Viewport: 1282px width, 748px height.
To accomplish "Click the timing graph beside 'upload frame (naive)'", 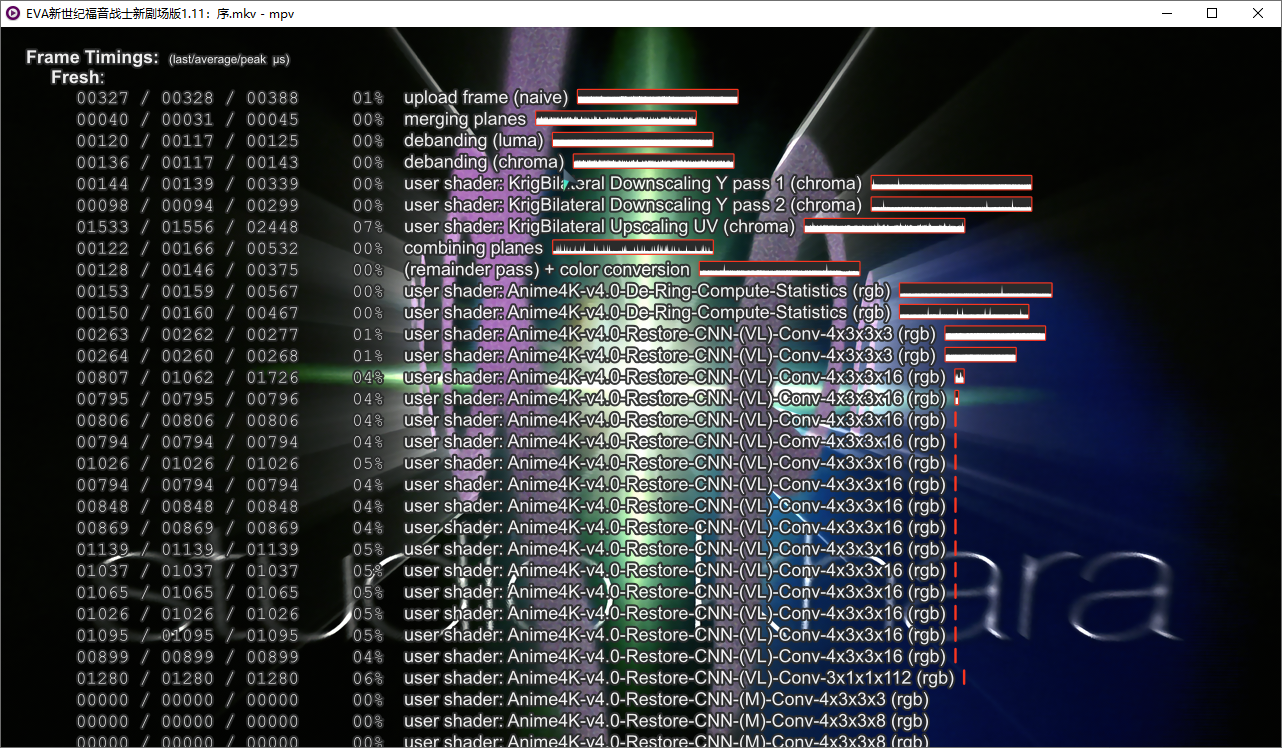I will 658,97.
